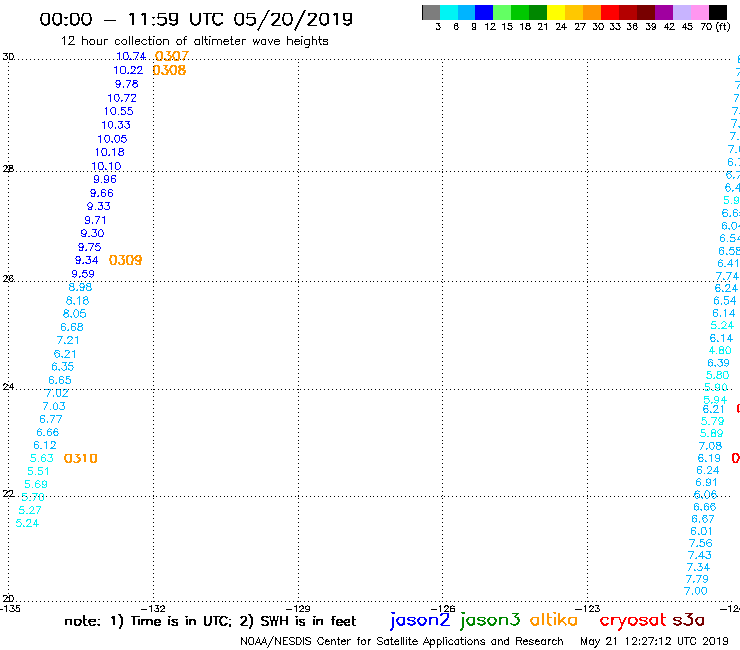Select the wave height value 10.22
This screenshot has width=740, height=650.
point(128,70)
